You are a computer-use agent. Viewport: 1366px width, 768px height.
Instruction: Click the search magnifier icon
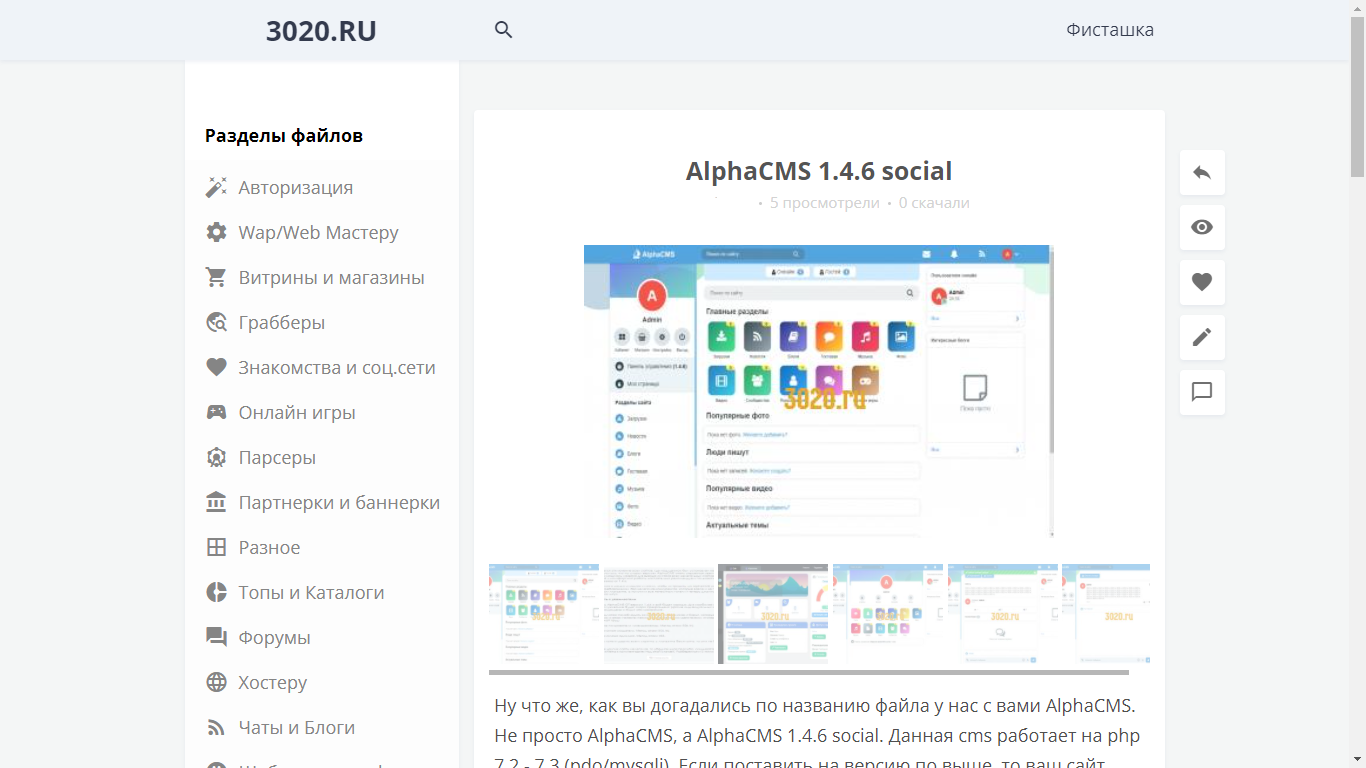(503, 30)
